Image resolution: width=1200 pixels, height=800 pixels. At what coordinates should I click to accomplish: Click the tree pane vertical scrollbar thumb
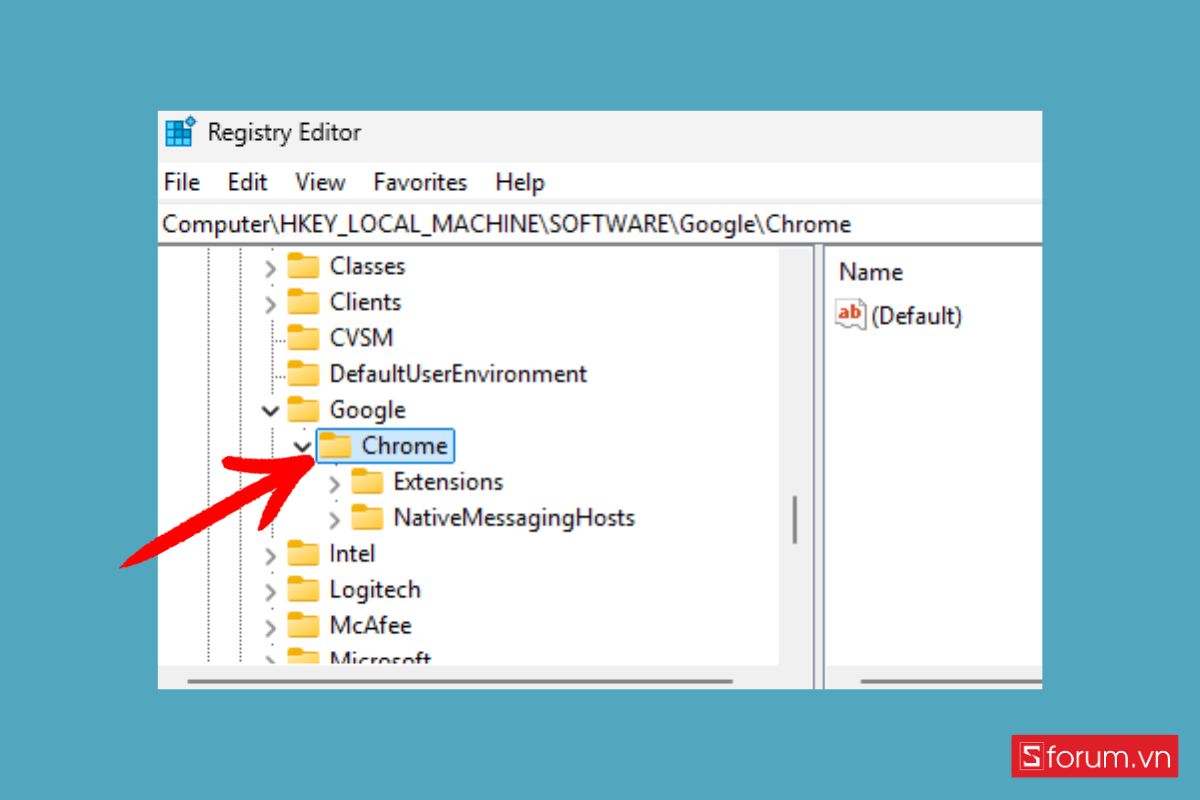(x=795, y=520)
